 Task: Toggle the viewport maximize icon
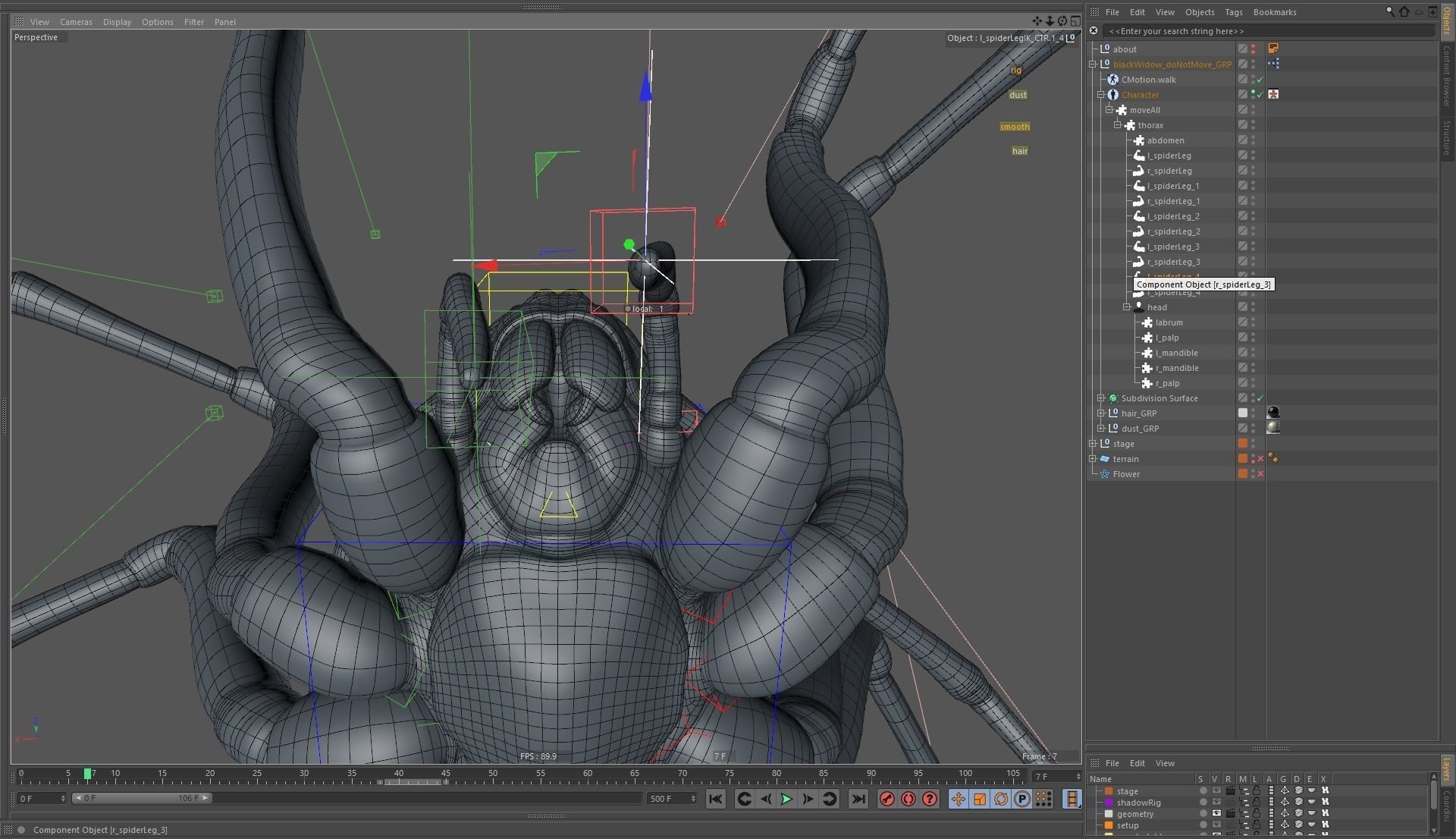(1075, 21)
